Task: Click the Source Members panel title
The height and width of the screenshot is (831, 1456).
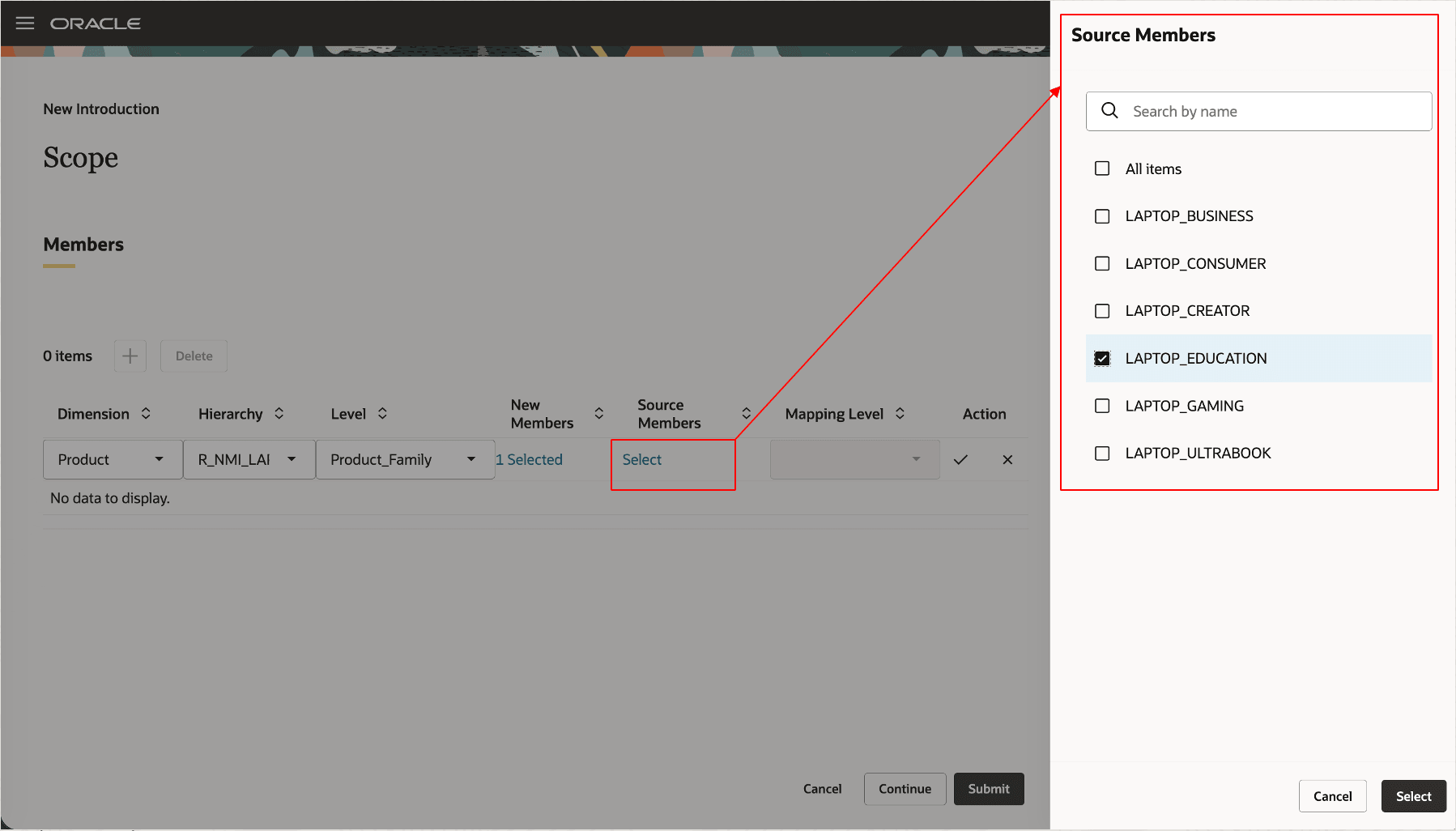Action: tap(1143, 35)
